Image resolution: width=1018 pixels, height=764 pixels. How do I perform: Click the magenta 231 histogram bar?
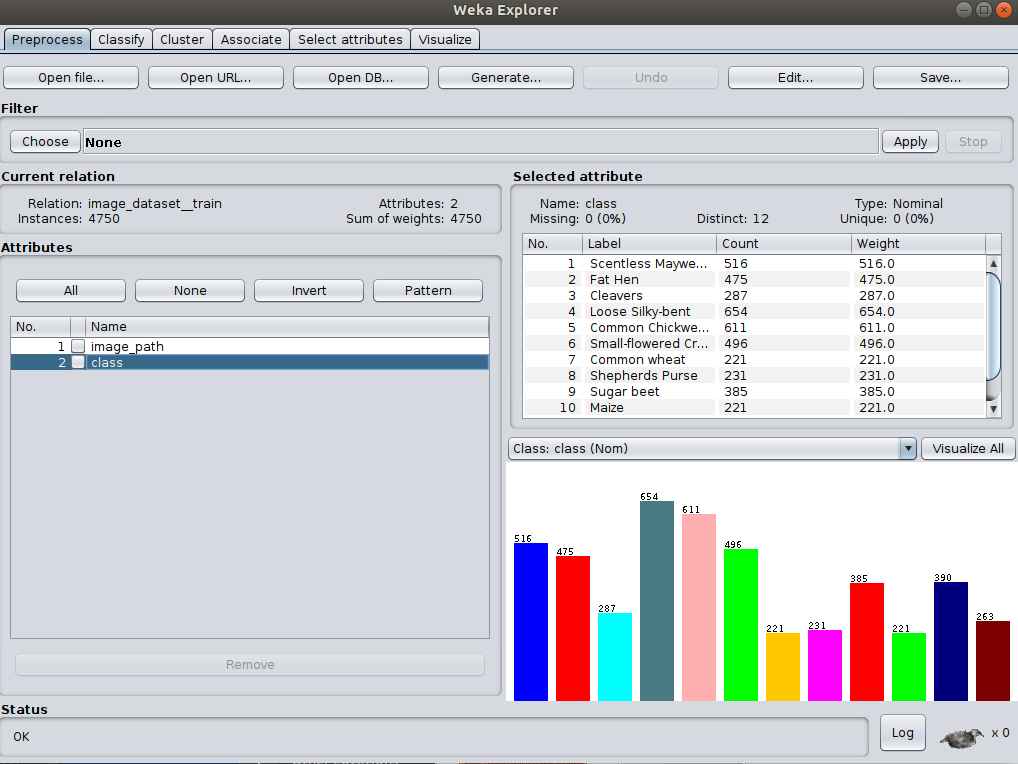tap(825, 665)
